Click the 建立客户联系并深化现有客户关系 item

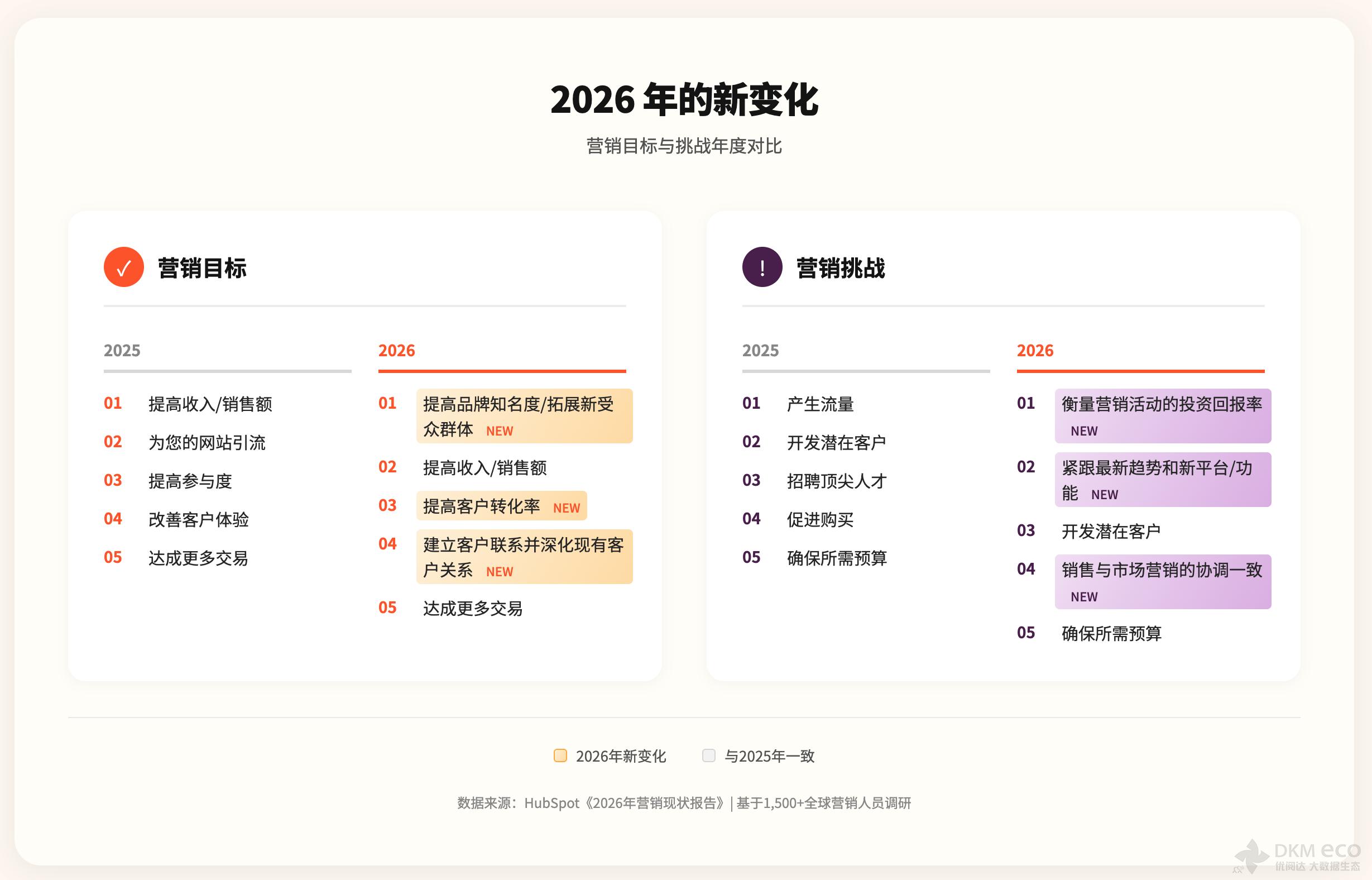point(524,557)
